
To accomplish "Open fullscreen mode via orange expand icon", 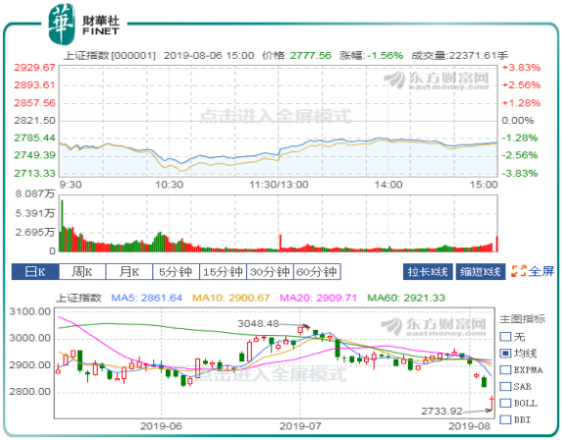I will pos(519,271).
